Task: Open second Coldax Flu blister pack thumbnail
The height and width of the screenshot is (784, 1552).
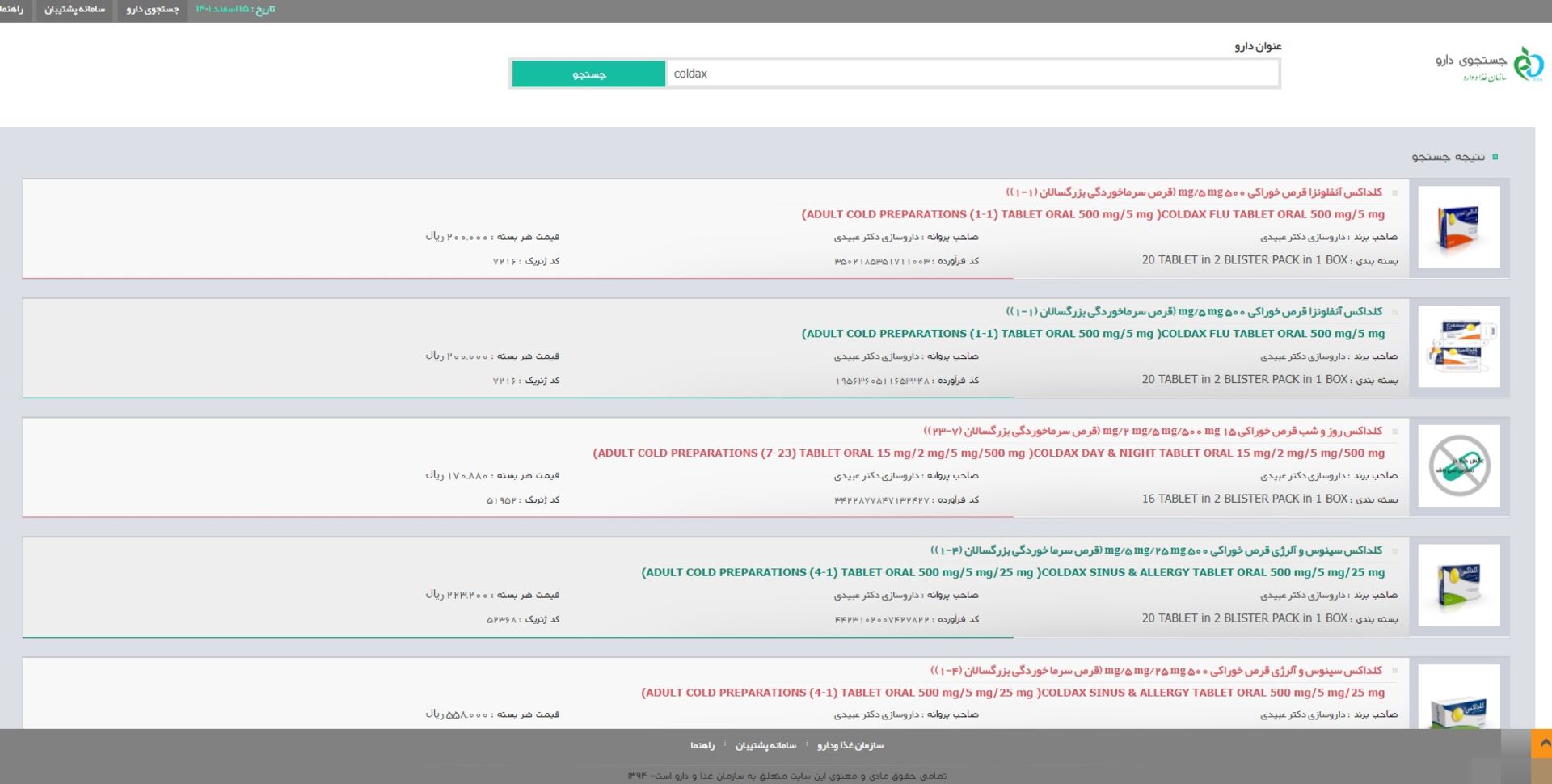Action: (x=1458, y=346)
